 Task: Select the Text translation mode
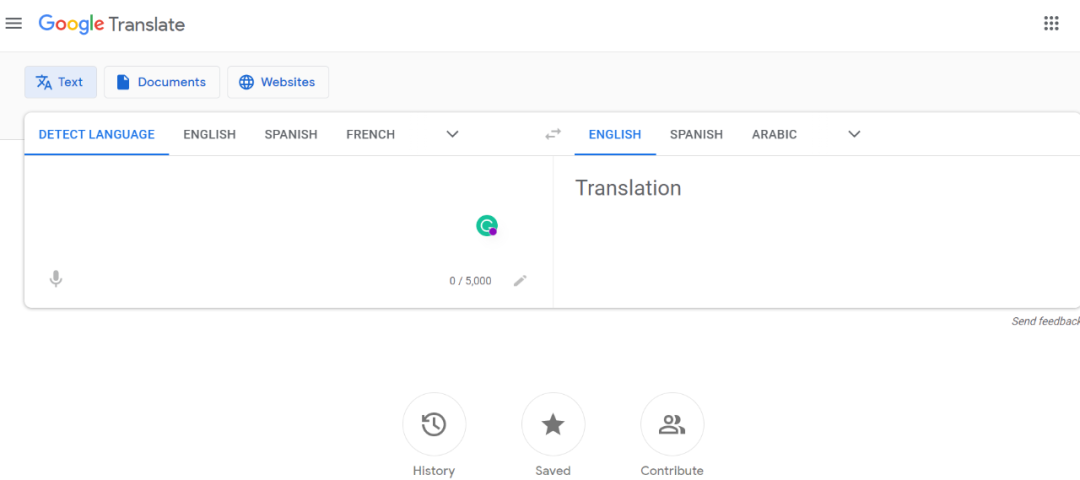click(x=61, y=82)
